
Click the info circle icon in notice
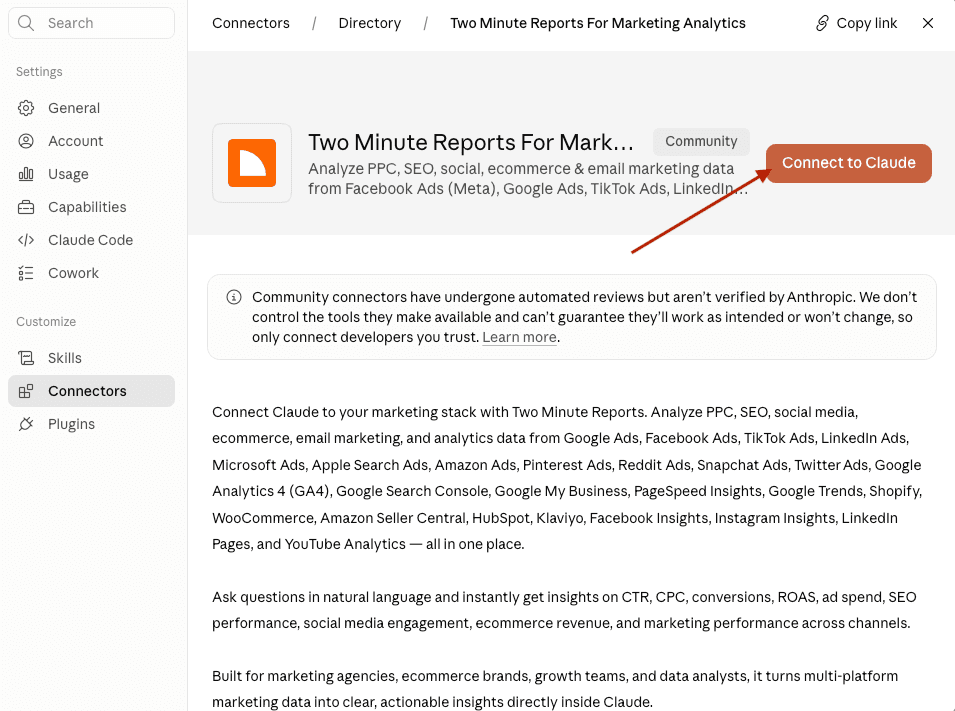coord(234,297)
